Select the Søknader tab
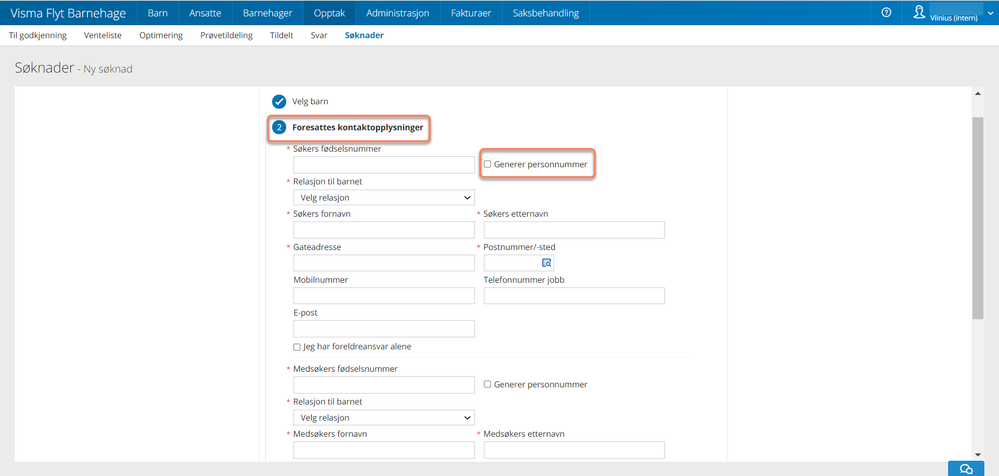Screen dimensions: 999x476 (364, 36)
